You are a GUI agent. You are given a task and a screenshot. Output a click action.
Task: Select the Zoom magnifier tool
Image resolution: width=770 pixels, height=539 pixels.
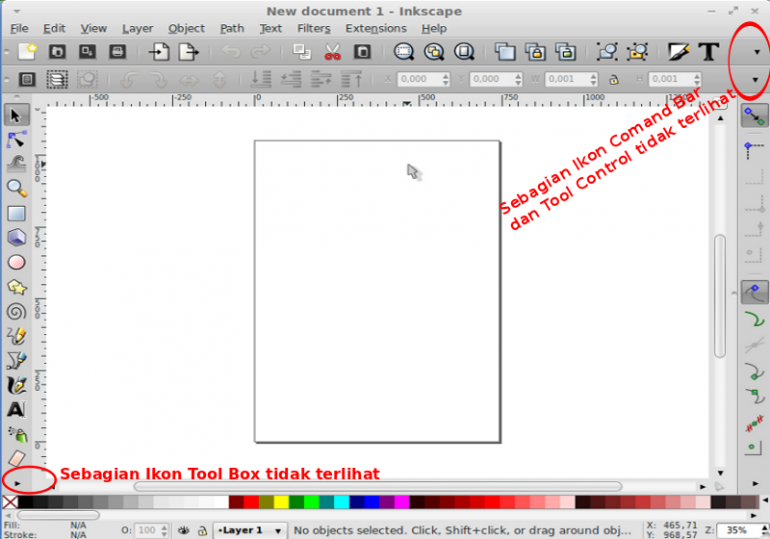tap(16, 188)
